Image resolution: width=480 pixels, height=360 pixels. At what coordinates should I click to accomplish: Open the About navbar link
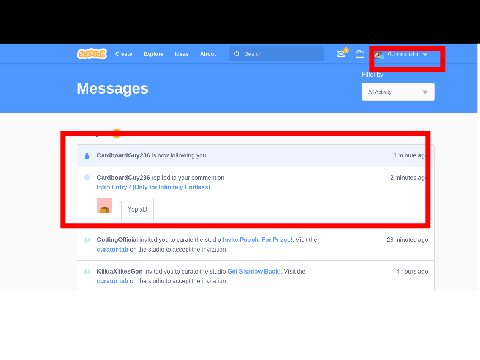point(208,54)
